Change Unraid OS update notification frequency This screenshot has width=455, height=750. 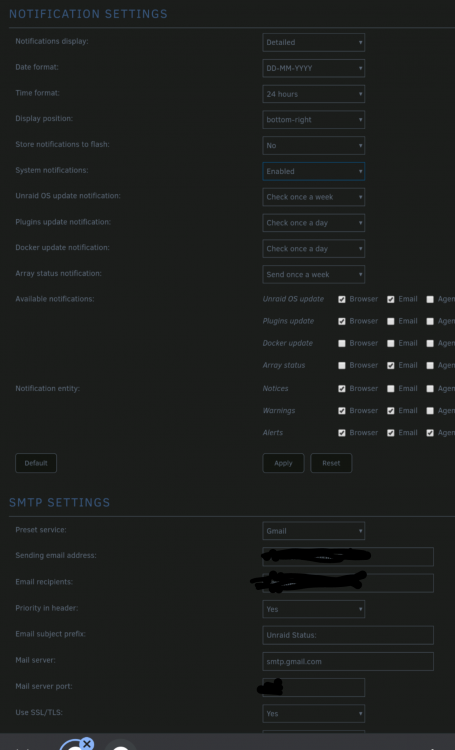tap(313, 197)
